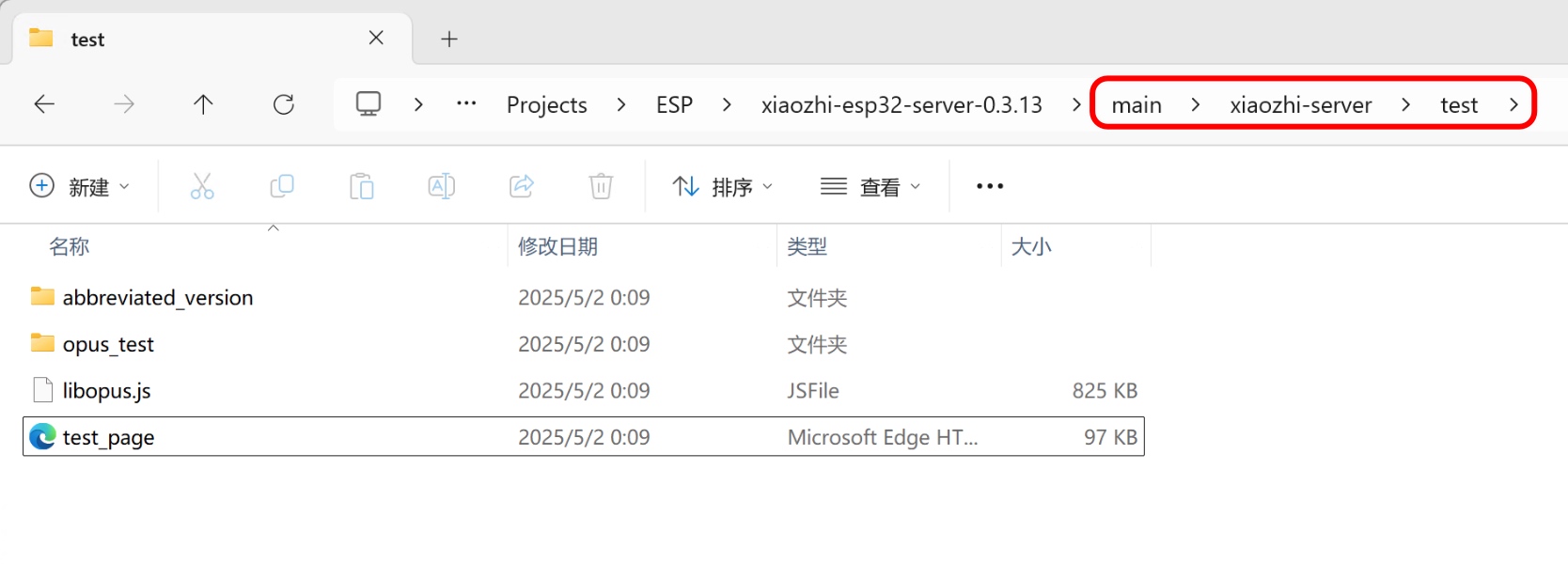Sort by 修改日期 column header
The height and width of the screenshot is (564, 1568).
click(557, 246)
